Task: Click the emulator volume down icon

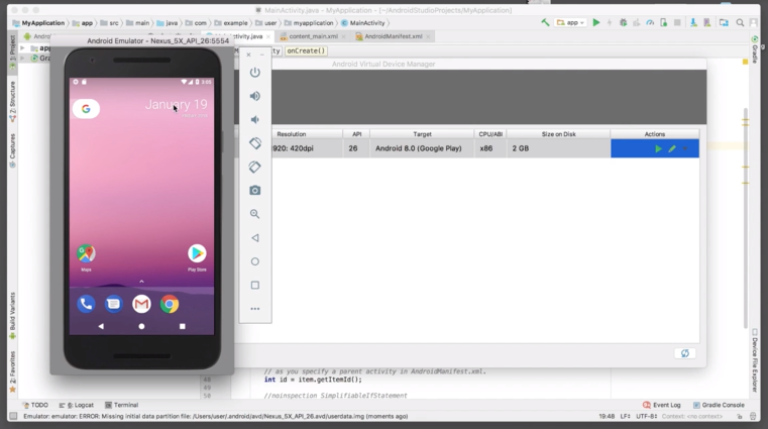Action: tap(255, 120)
